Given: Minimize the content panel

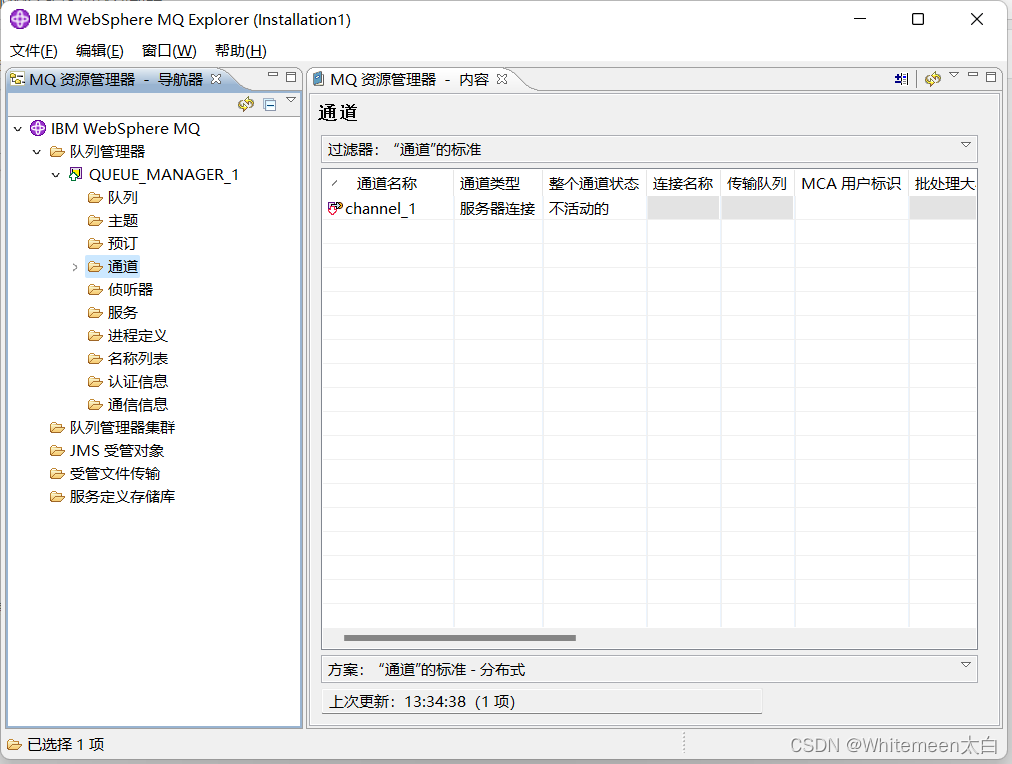Looking at the screenshot, I should point(973,75).
